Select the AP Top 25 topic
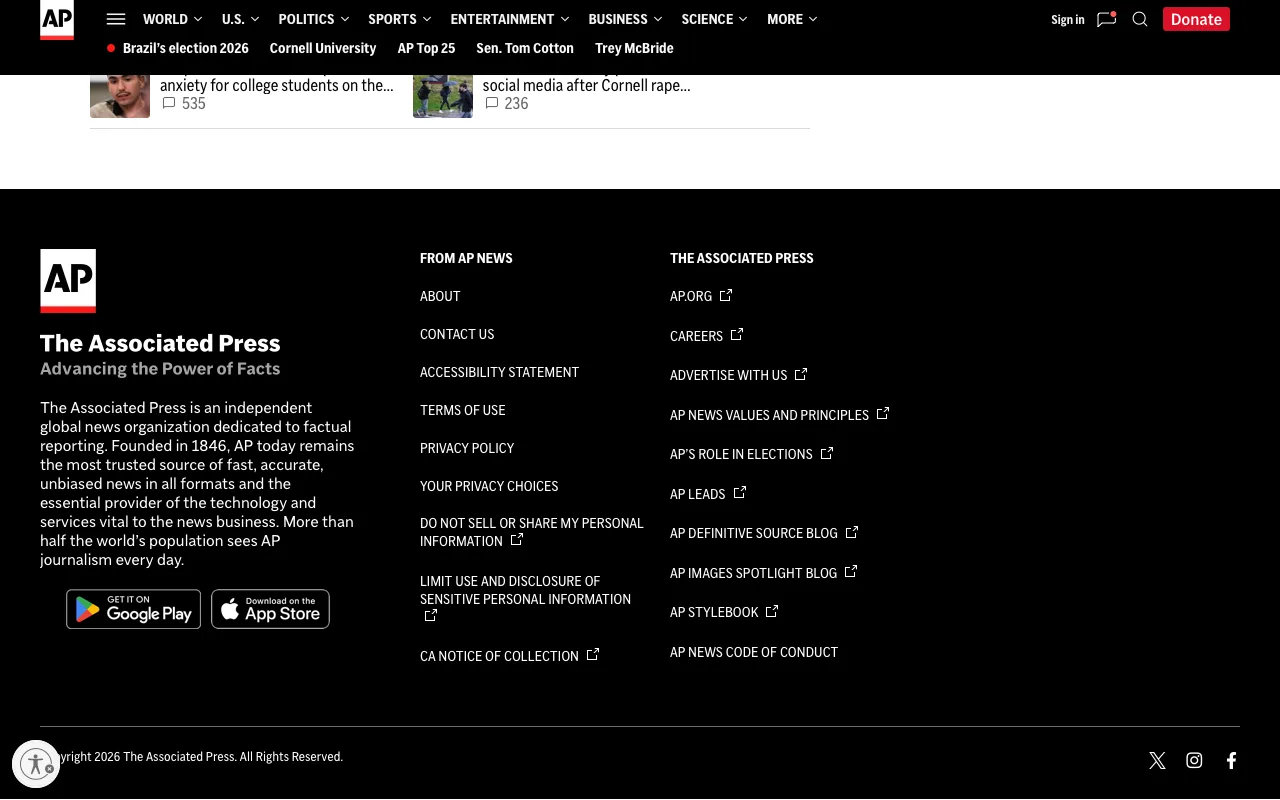The image size is (1280, 800). [426, 48]
